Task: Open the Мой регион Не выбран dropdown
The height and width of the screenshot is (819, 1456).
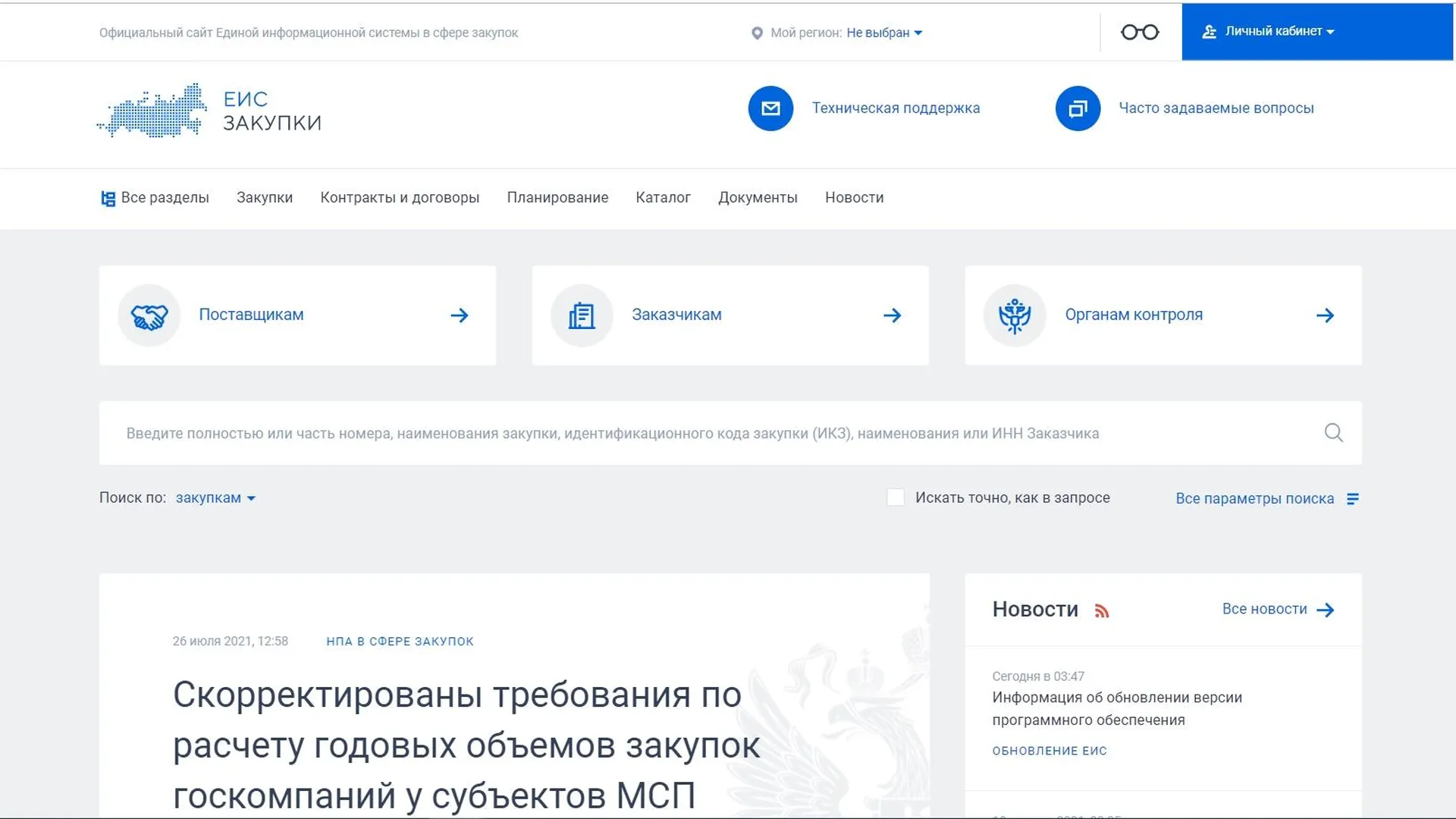Action: point(884,33)
